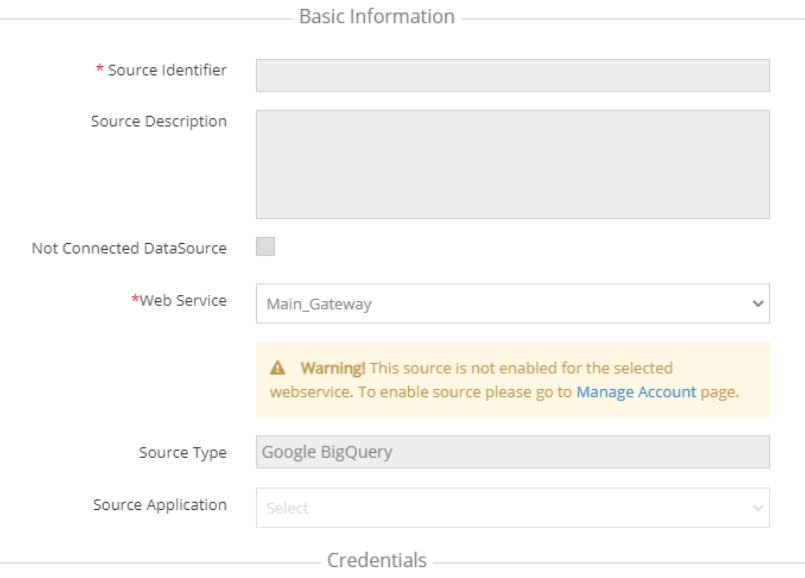Open the Manage Account link
Viewport: 805px width, 578px height.
(x=636, y=392)
